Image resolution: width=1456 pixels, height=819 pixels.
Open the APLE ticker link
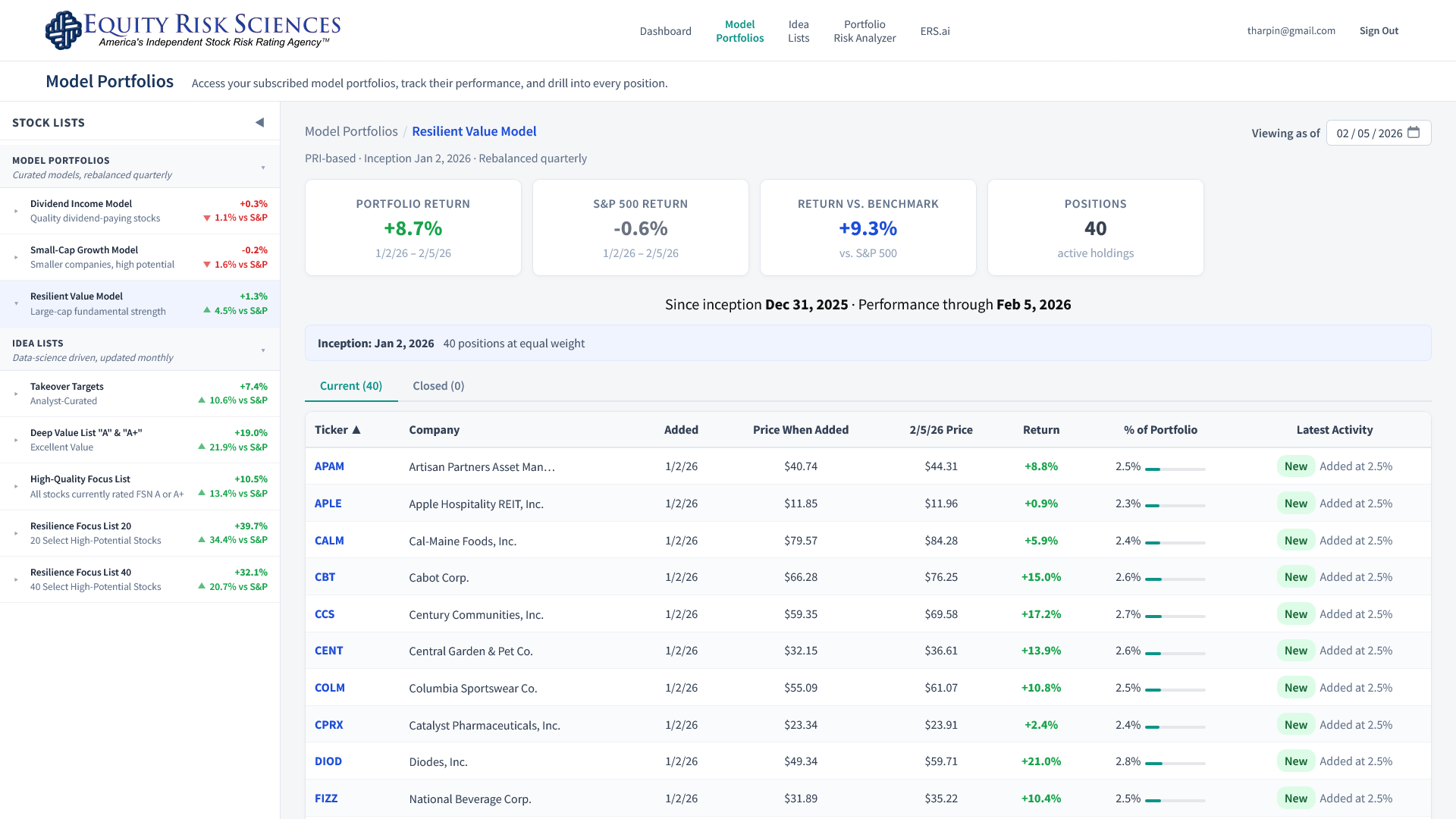(328, 504)
